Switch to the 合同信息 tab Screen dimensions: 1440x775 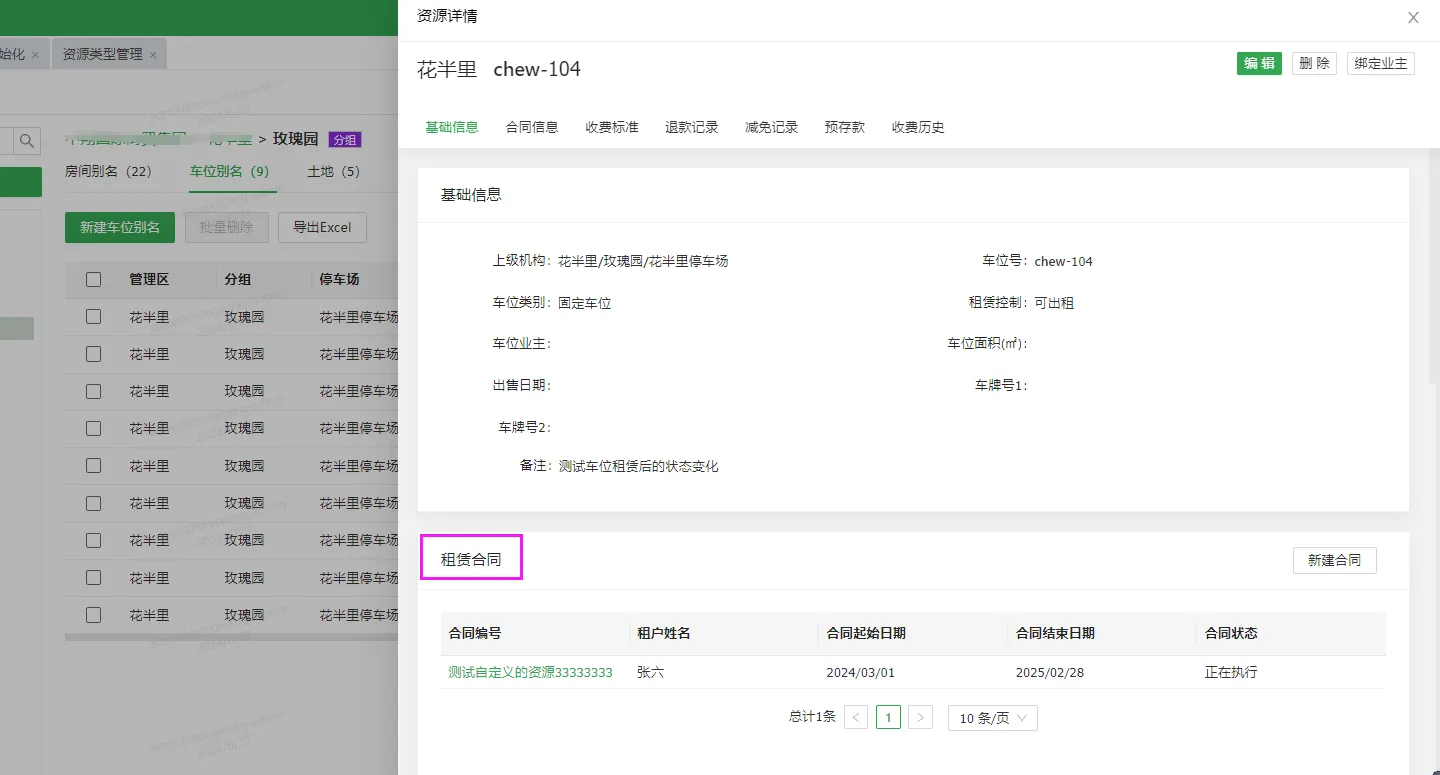(532, 127)
